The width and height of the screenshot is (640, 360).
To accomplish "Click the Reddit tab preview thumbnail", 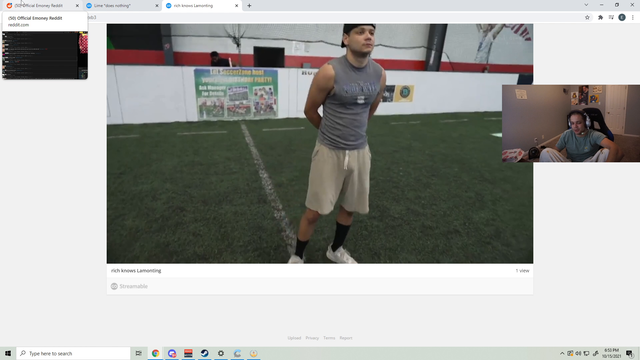I will [x=45, y=55].
